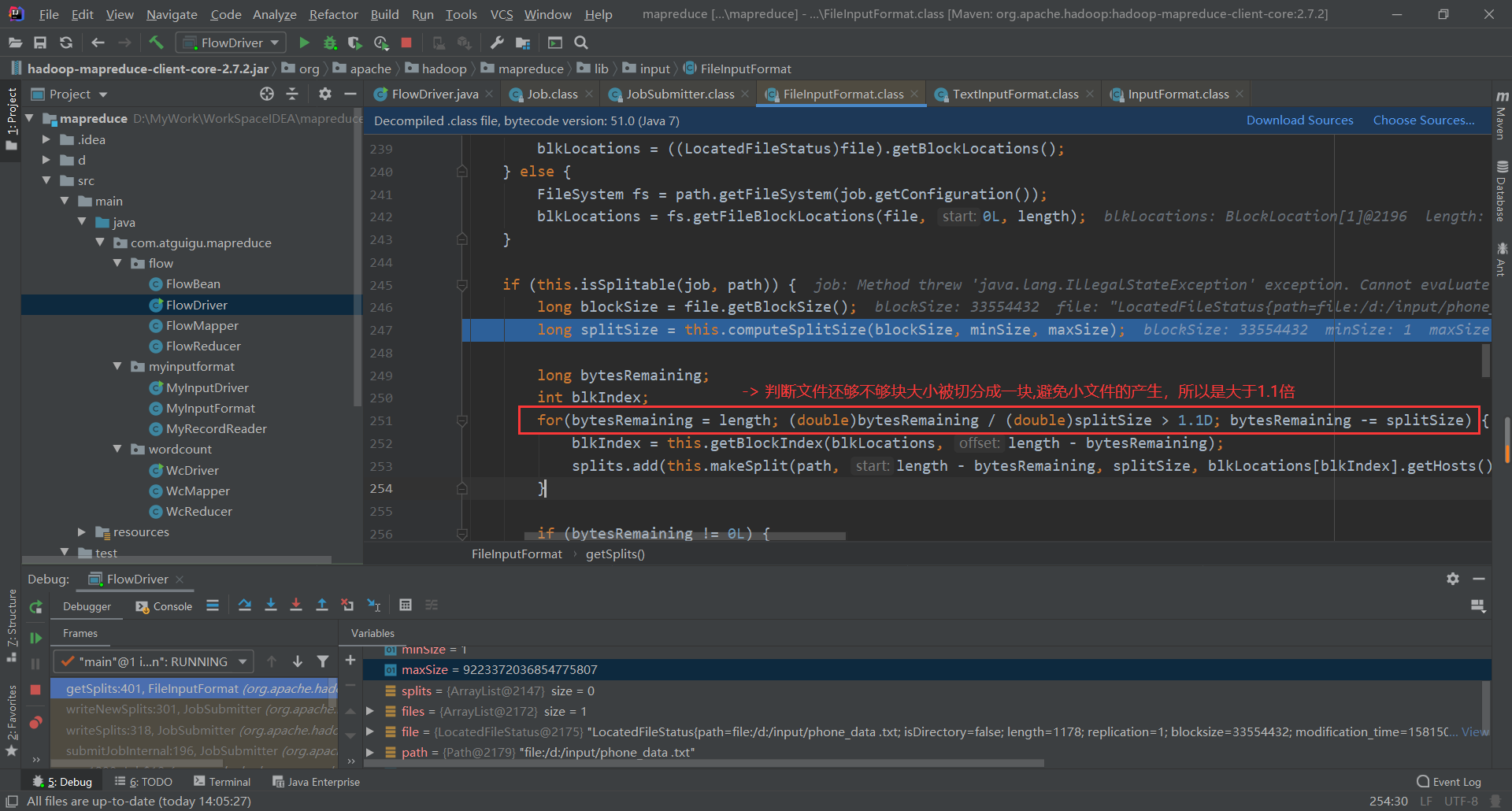
Task: Resume program in the Debug panel
Action: [x=35, y=638]
